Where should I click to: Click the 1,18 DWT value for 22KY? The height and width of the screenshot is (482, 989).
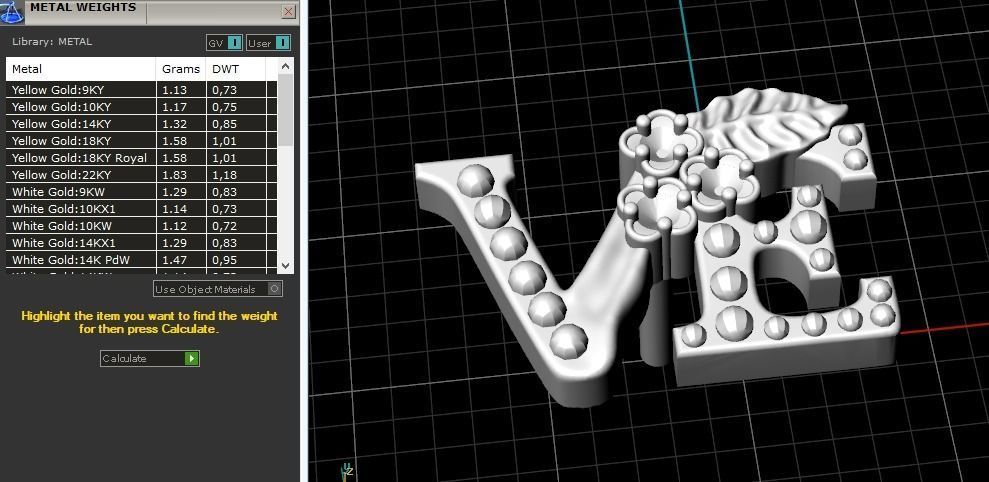pos(225,175)
